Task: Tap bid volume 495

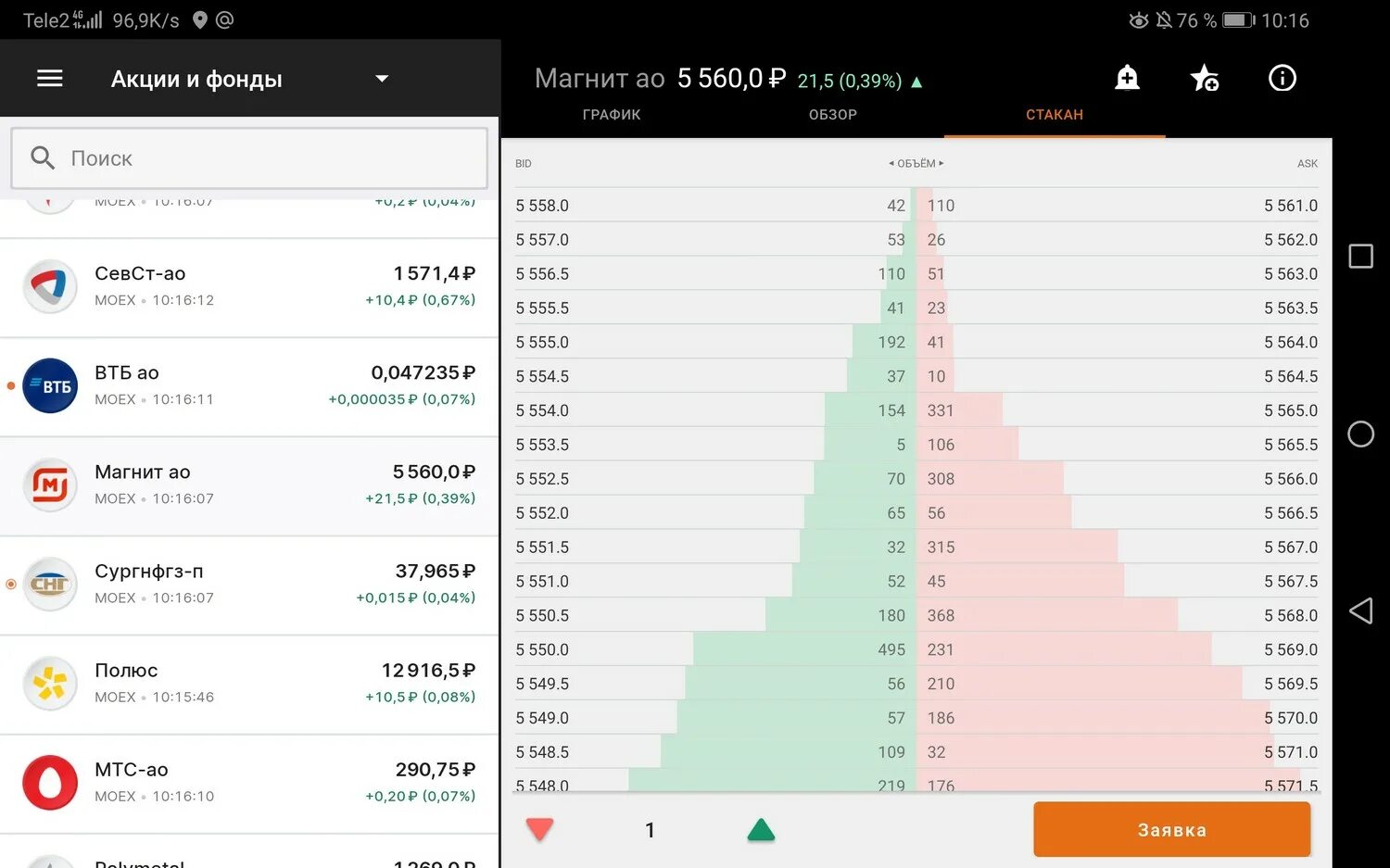Action: point(891,649)
